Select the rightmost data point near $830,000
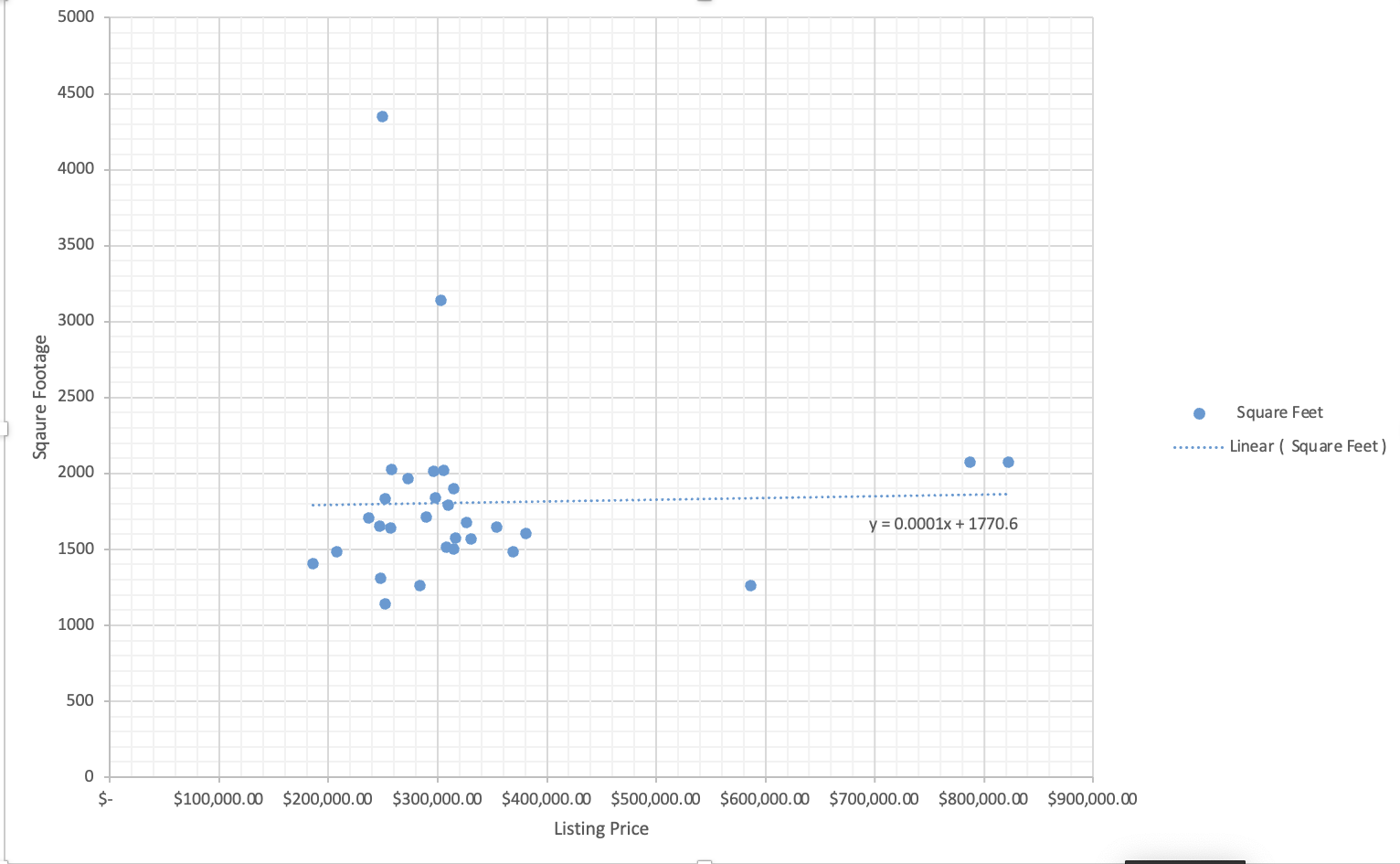The width and height of the screenshot is (1400, 864). tap(1008, 462)
